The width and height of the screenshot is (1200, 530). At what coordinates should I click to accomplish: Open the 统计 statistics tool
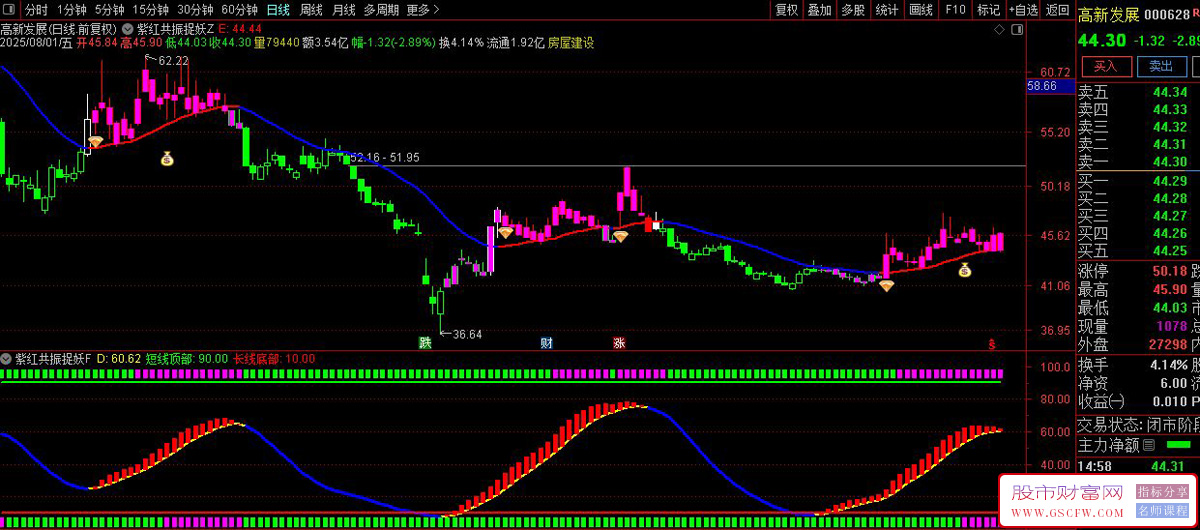click(886, 10)
